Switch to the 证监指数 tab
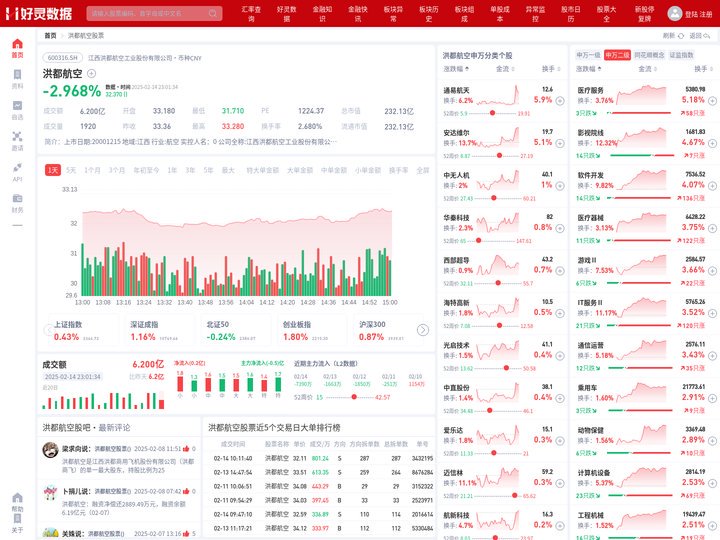720x540 pixels. click(681, 55)
